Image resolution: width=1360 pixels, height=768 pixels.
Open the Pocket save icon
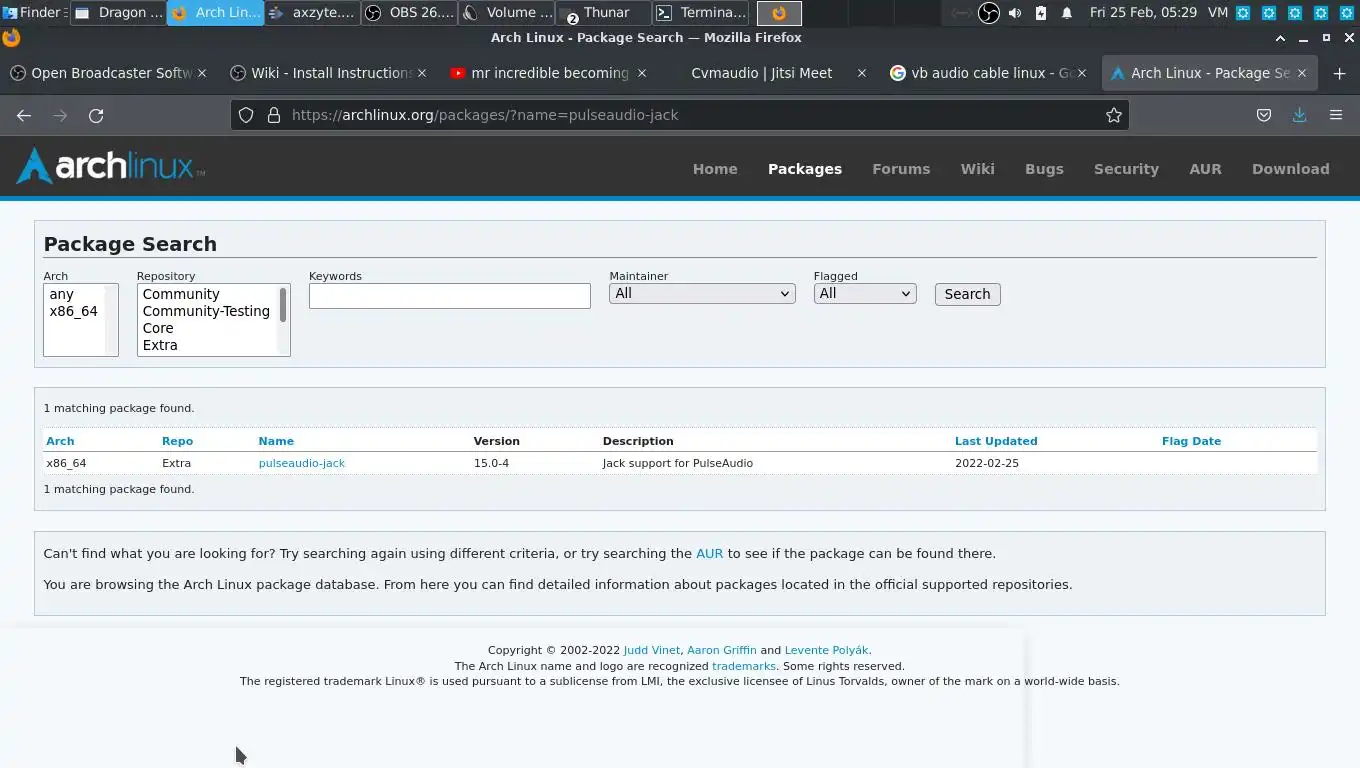pos(1264,115)
